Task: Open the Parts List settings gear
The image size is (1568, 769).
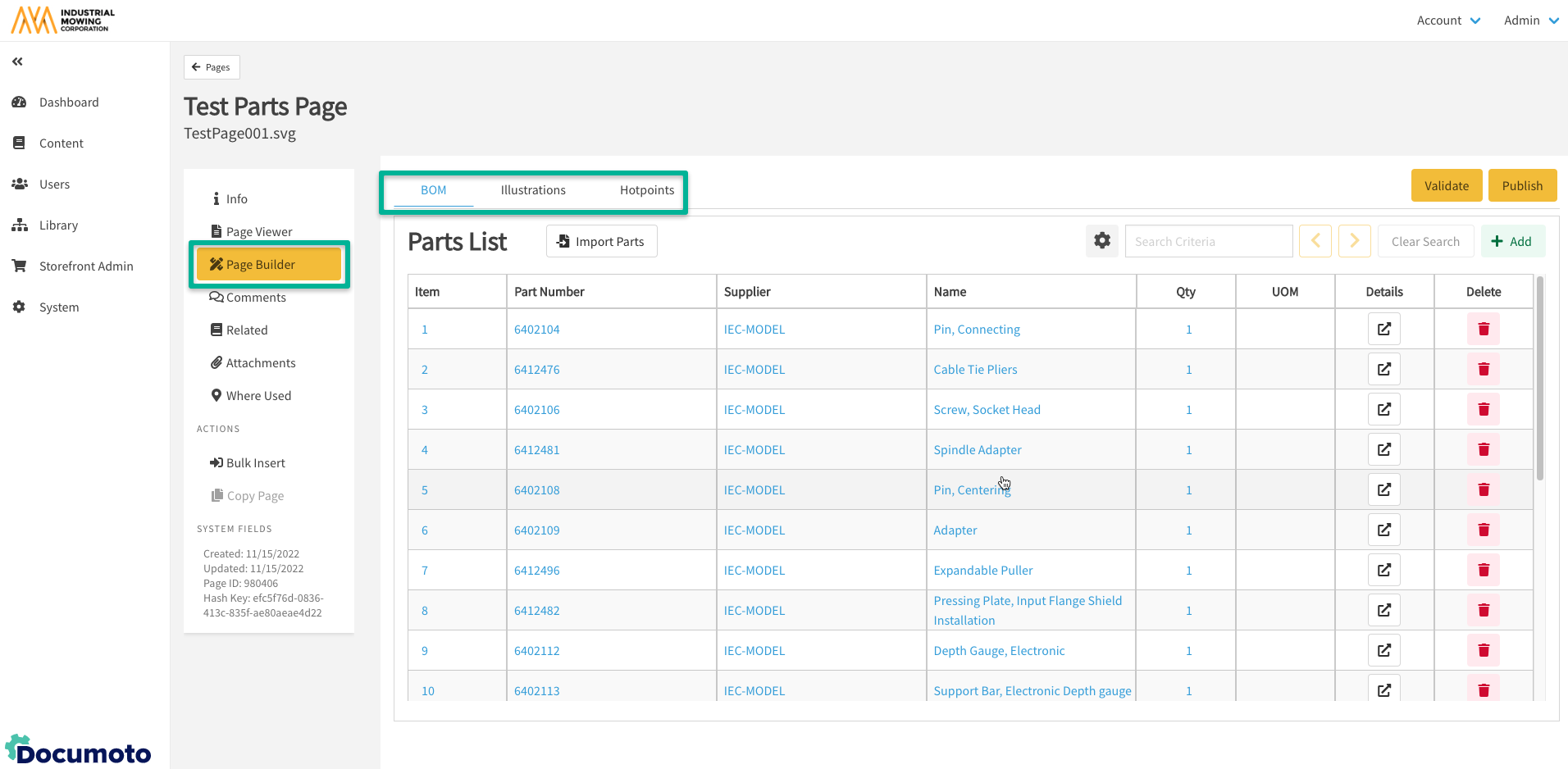Action: pyautogui.click(x=1102, y=241)
